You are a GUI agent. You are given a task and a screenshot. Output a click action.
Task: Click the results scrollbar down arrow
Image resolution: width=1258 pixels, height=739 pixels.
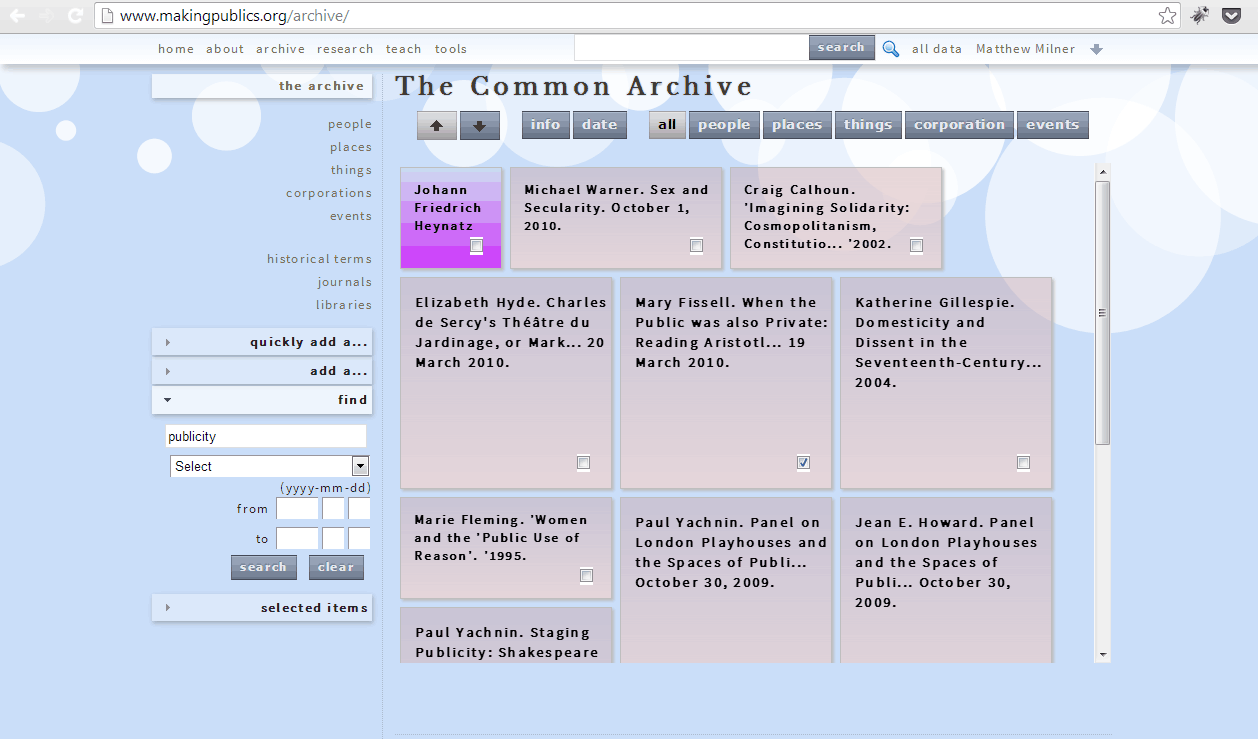pyautogui.click(x=1103, y=655)
